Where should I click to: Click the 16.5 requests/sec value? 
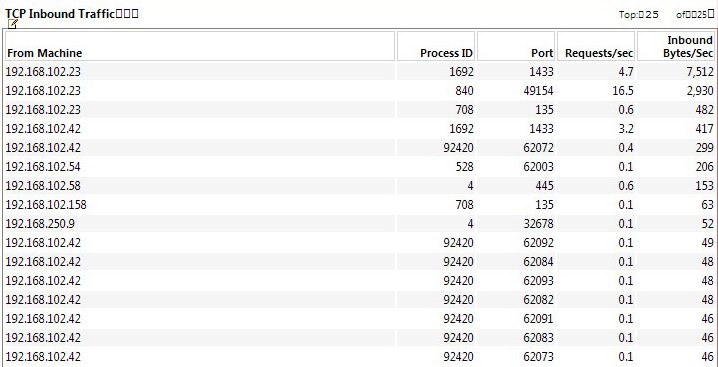[623, 91]
